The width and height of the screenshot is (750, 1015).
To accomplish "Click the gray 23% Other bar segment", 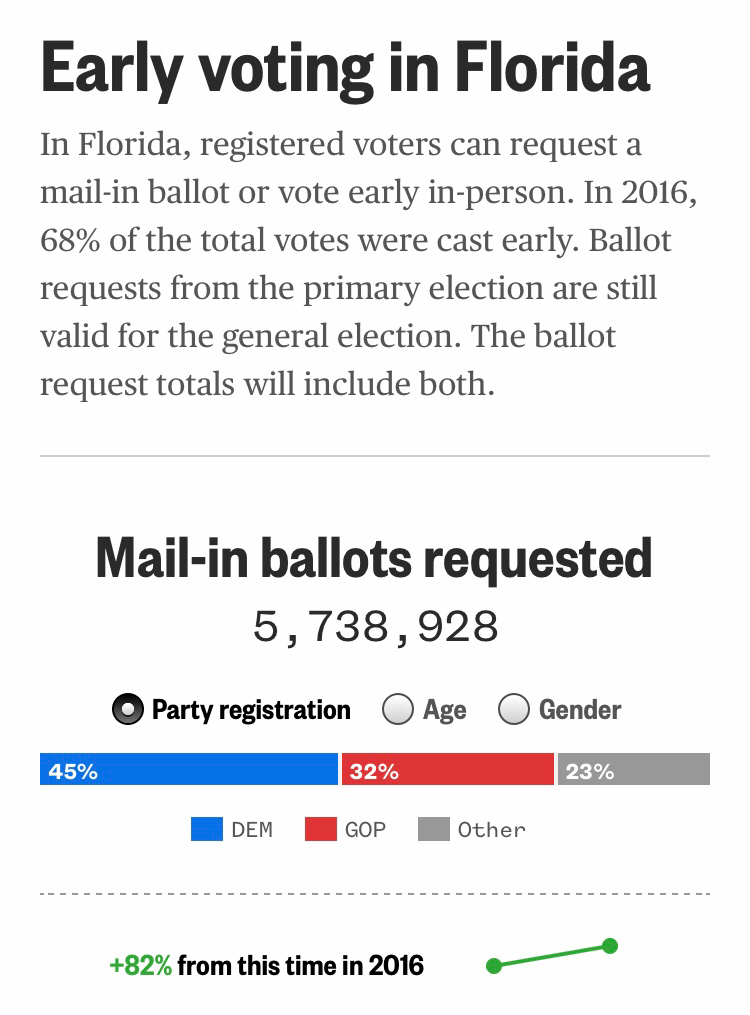I will tap(634, 769).
